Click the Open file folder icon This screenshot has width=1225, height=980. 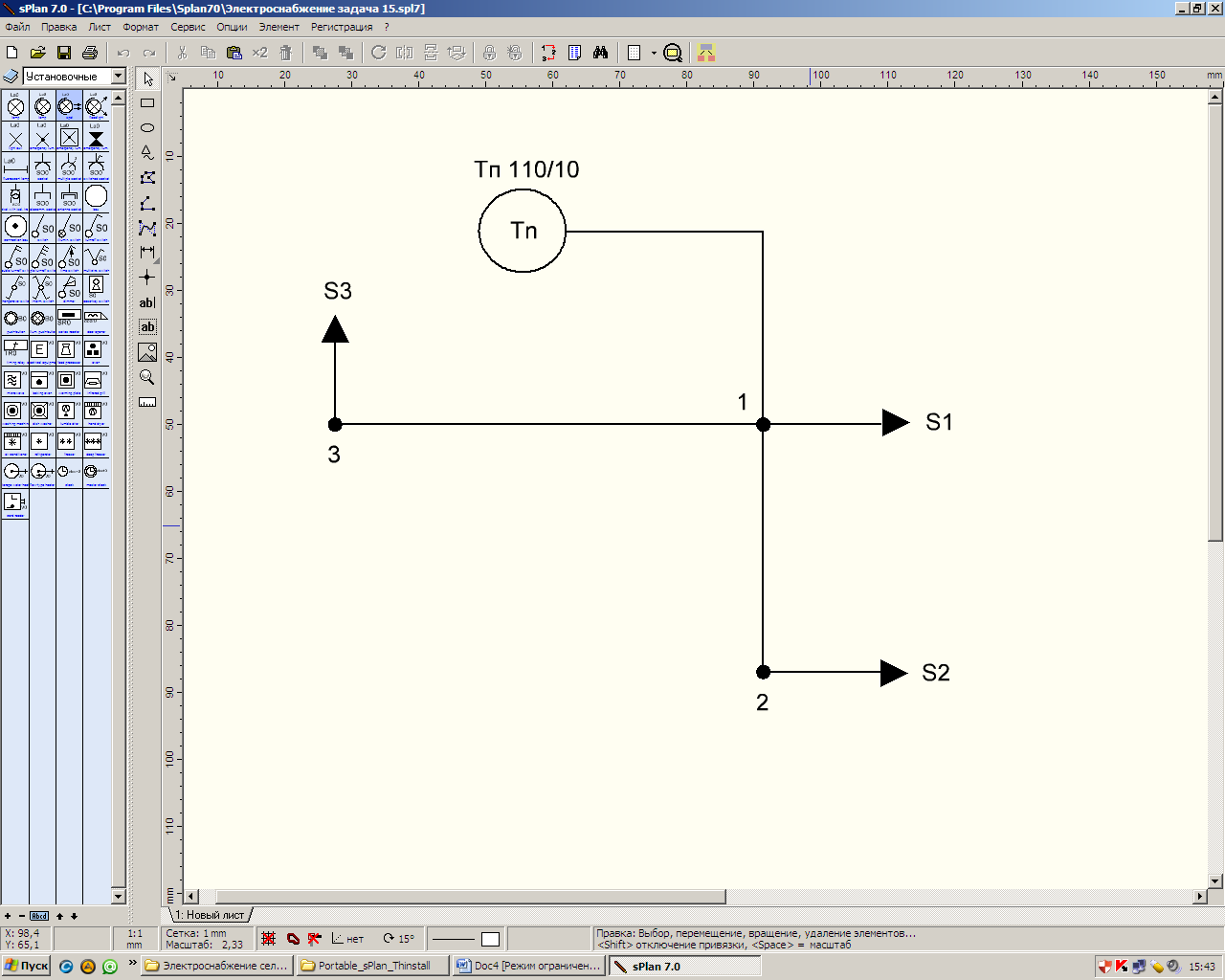pyautogui.click(x=38, y=53)
